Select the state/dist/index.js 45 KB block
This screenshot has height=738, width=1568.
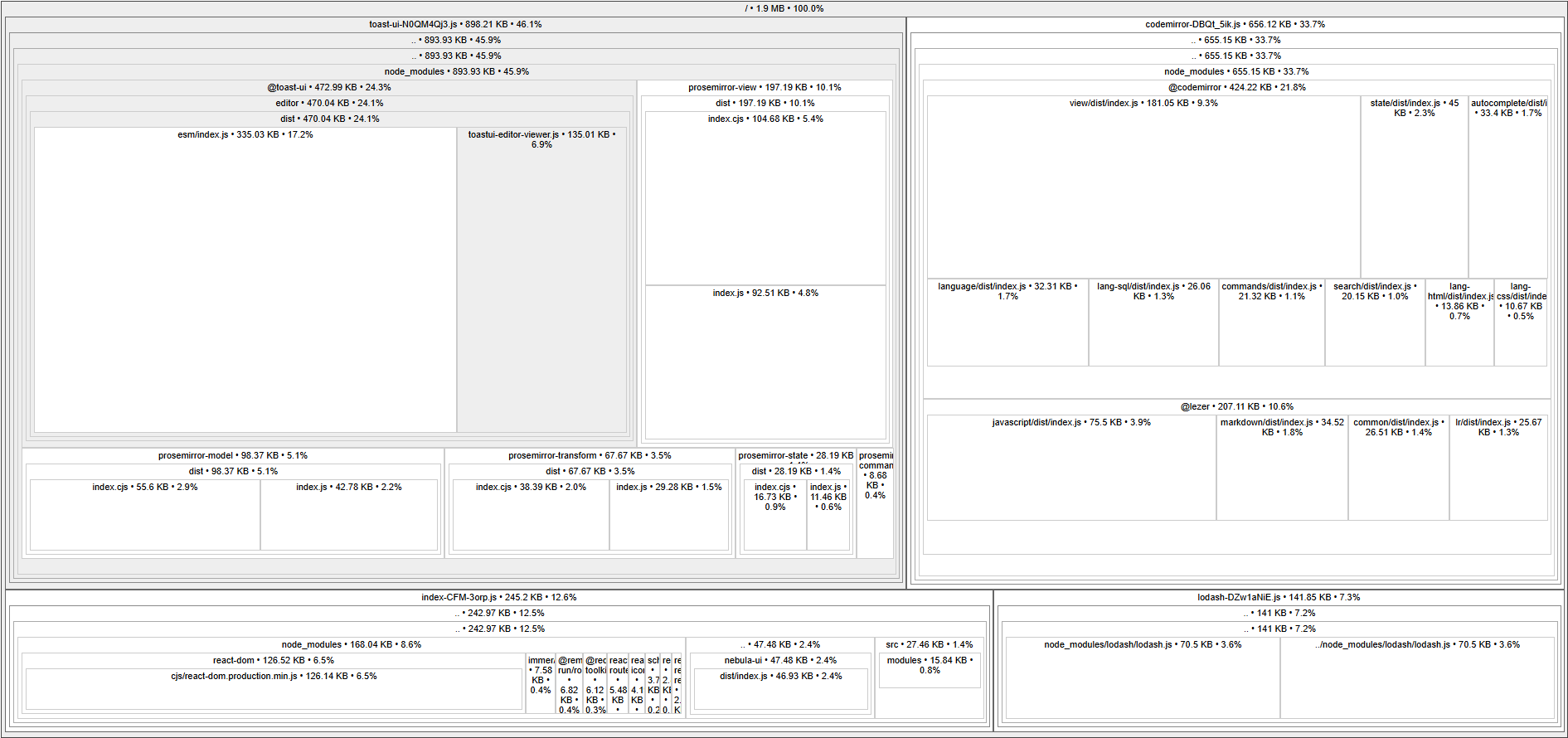1415,187
